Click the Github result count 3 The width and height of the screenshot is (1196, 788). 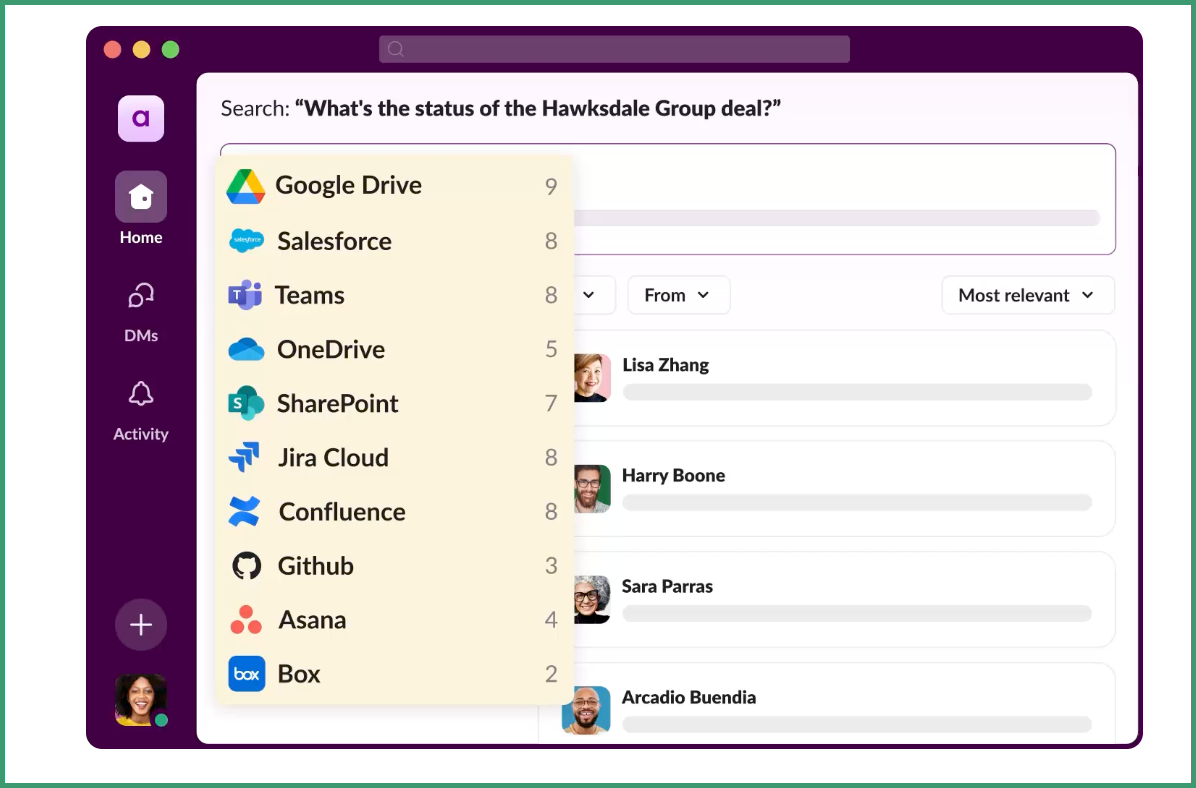pyautogui.click(x=551, y=565)
